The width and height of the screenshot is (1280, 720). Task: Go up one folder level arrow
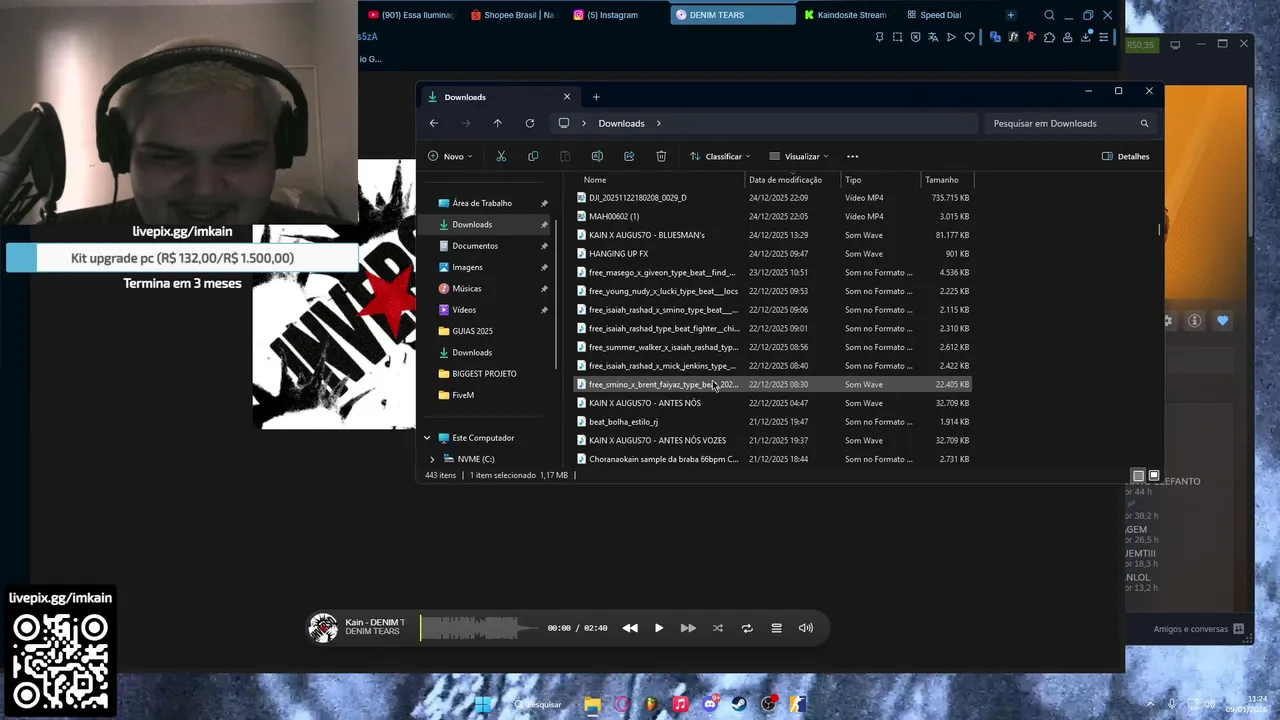tap(498, 123)
